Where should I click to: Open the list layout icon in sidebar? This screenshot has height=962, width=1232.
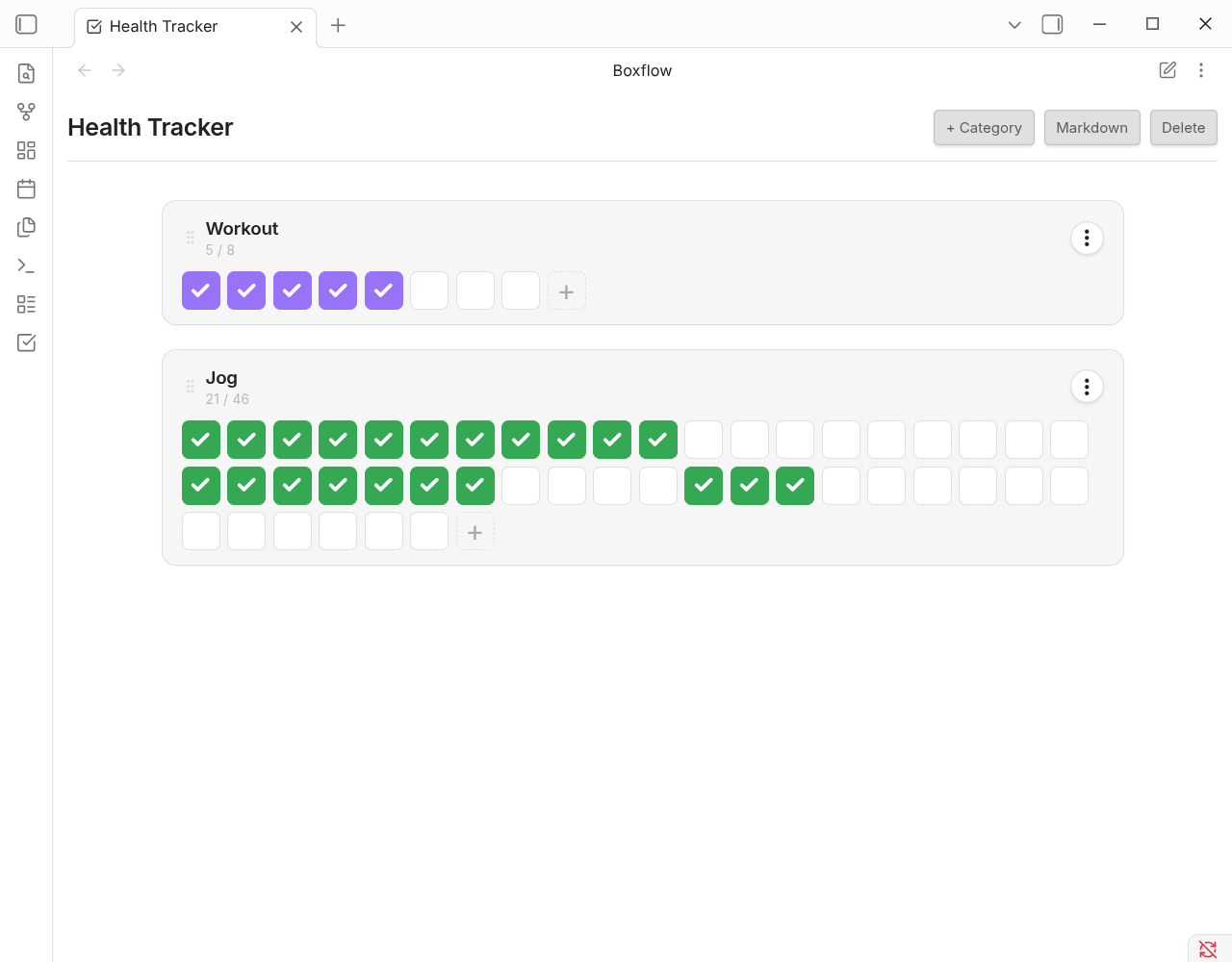(x=26, y=304)
